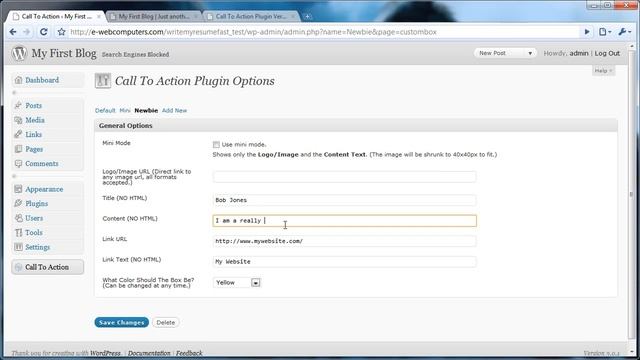Click the Title field containing Bob Jones
Viewport: 640px width, 360px height.
[x=344, y=200]
